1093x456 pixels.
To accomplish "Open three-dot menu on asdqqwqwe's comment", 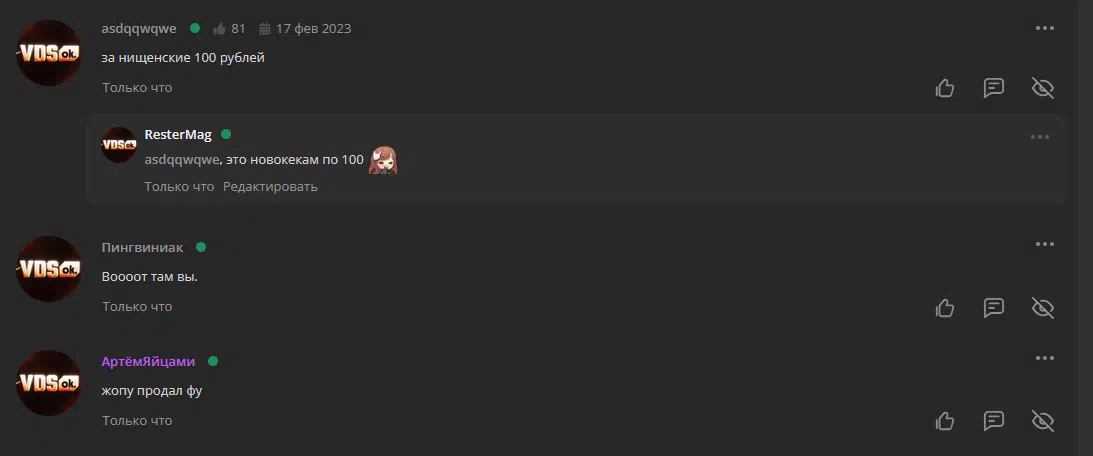I will tap(1044, 28).
